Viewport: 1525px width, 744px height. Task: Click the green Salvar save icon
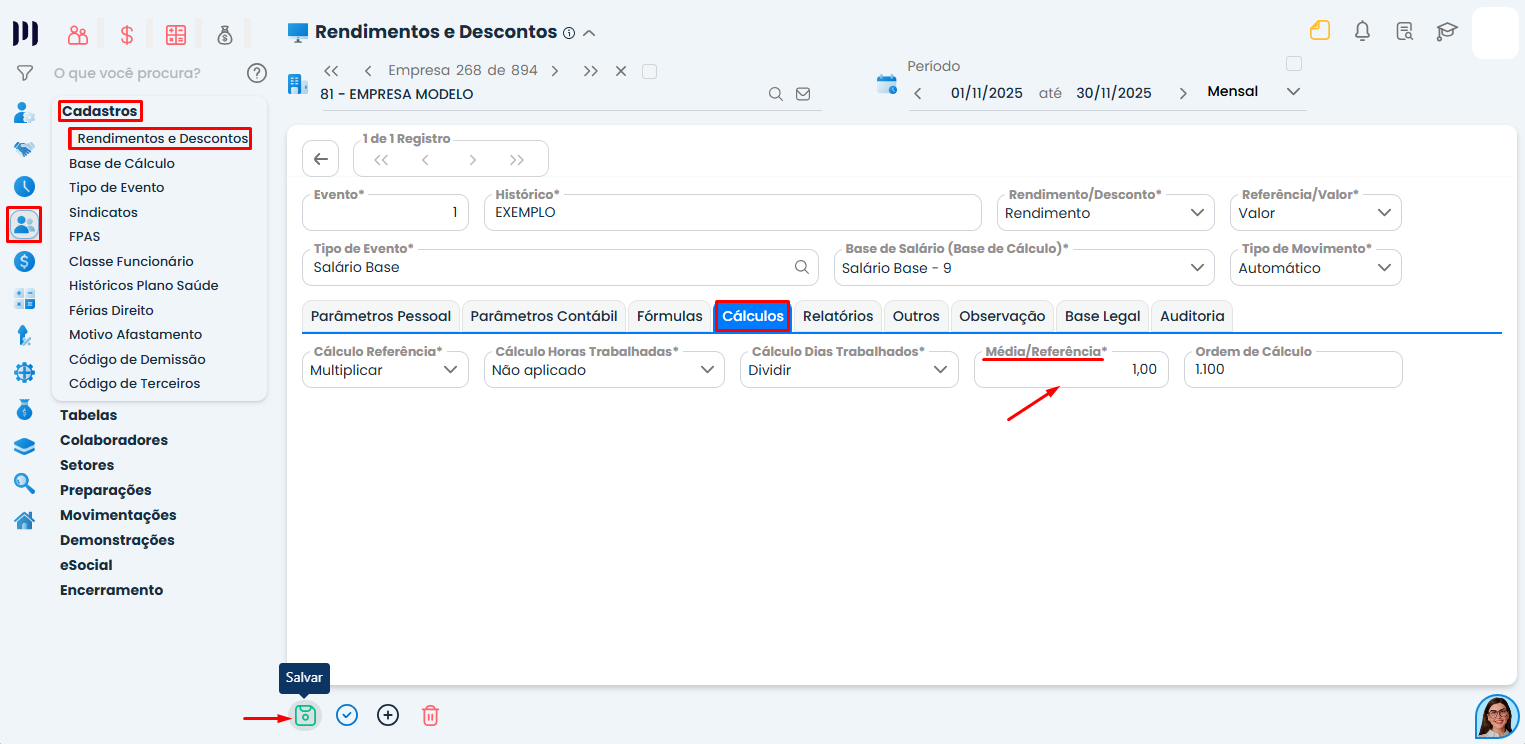tap(306, 715)
